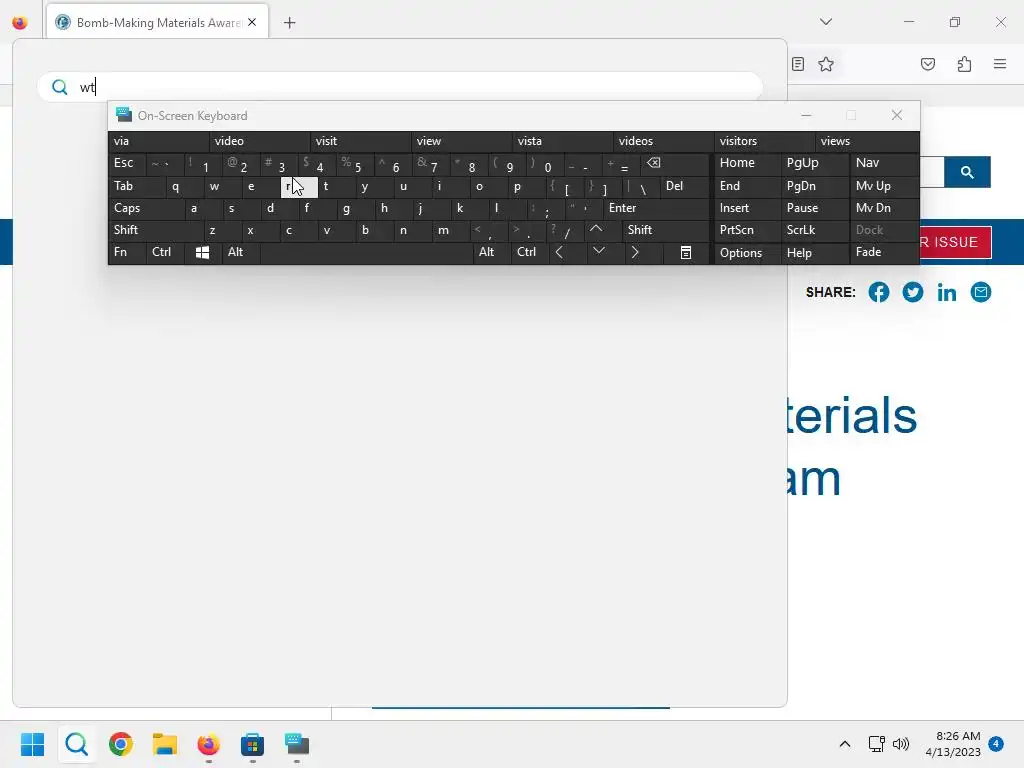This screenshot has height=768, width=1024.
Task: Share the page on LinkedIn
Action: point(946,292)
